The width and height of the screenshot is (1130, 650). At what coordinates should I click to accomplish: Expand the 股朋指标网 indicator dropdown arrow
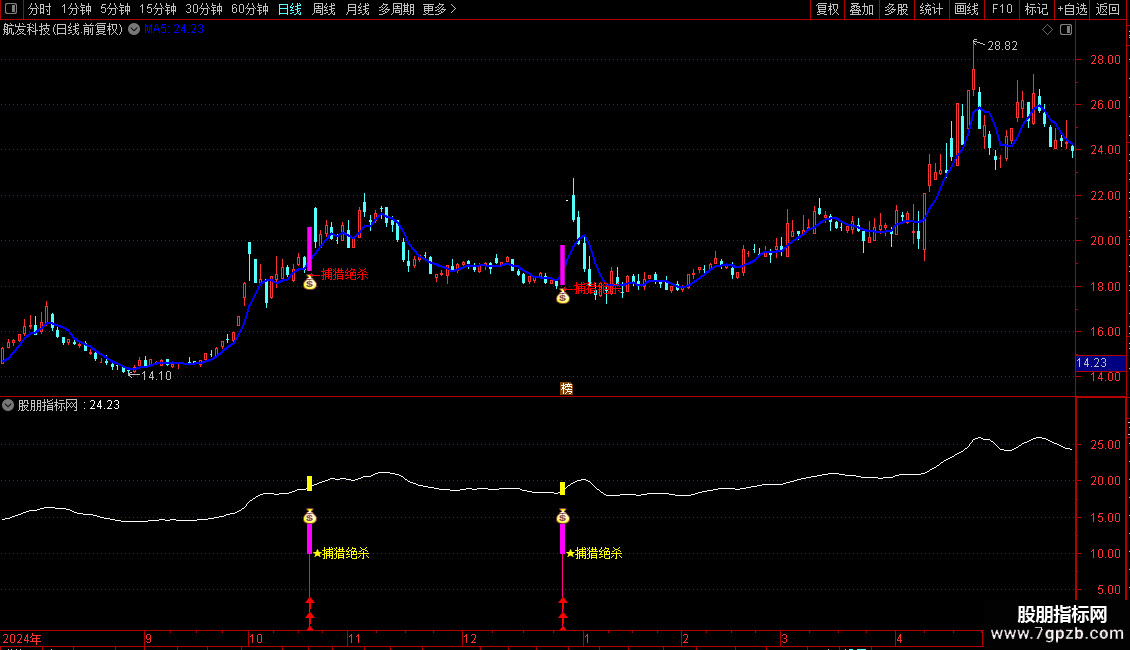click(9, 406)
